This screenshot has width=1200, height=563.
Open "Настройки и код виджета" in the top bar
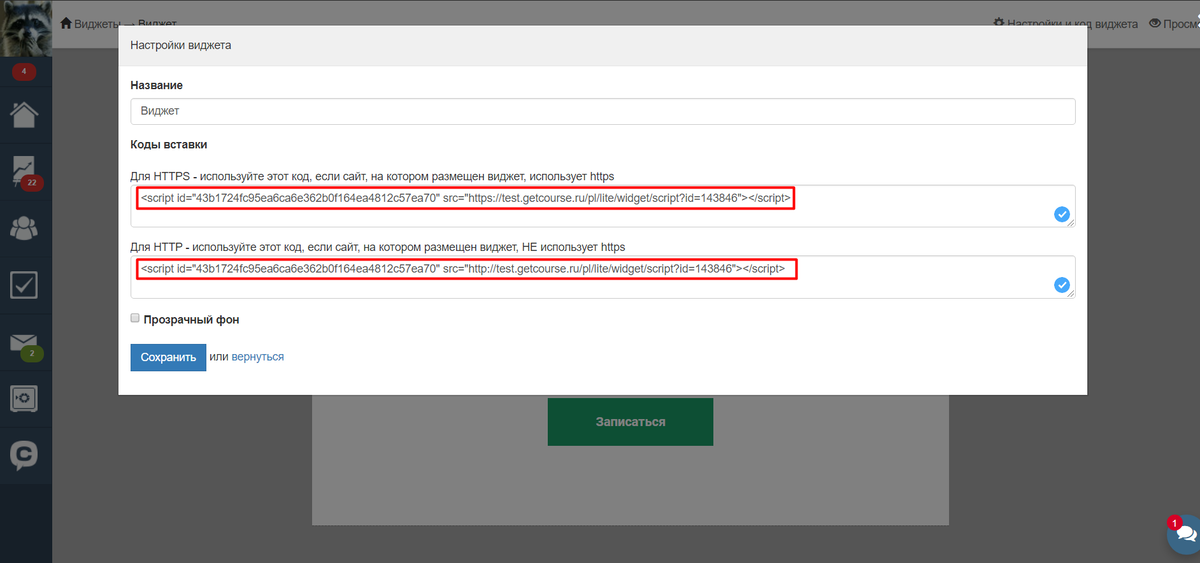(1065, 23)
